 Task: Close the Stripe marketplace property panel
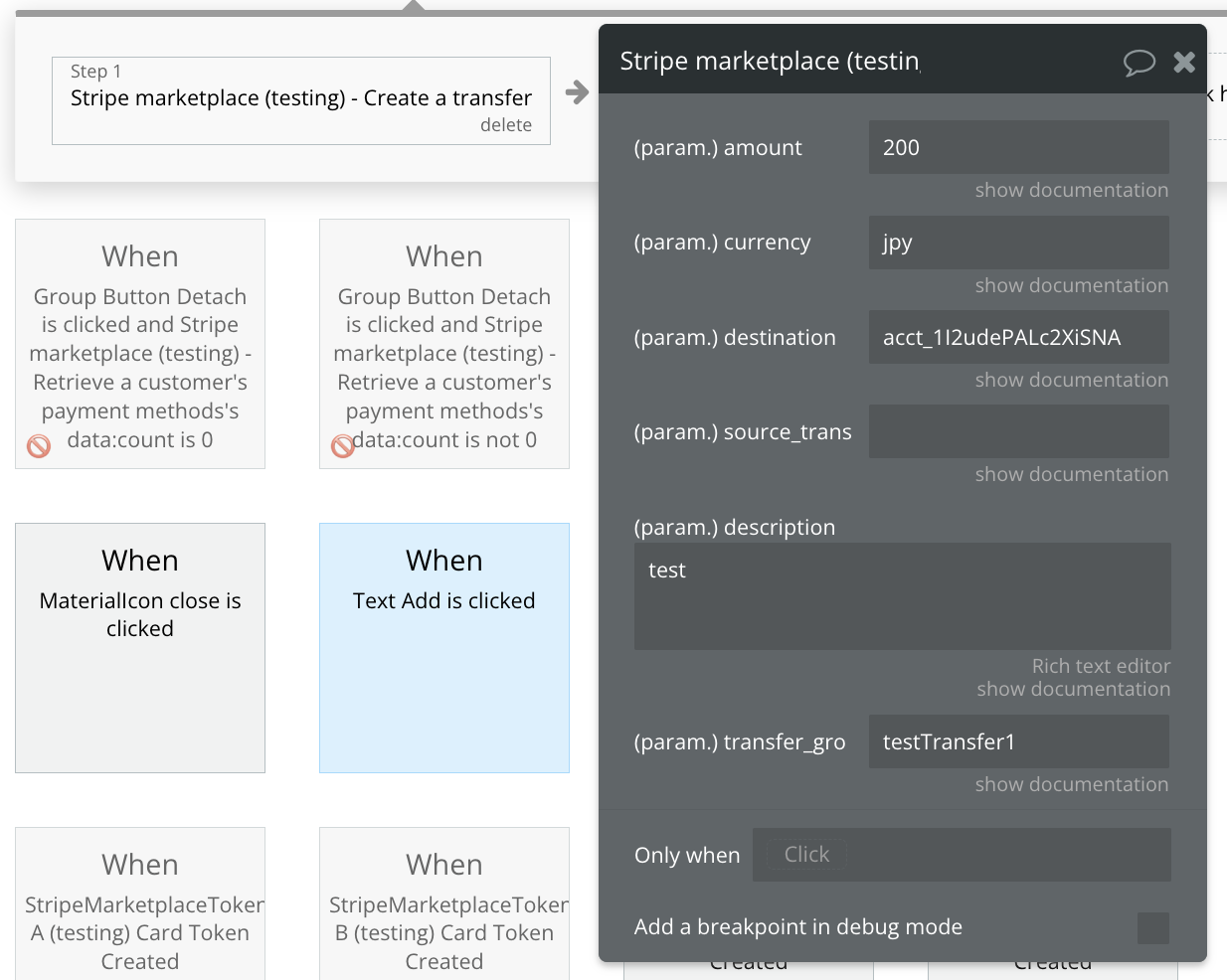coord(1184,63)
